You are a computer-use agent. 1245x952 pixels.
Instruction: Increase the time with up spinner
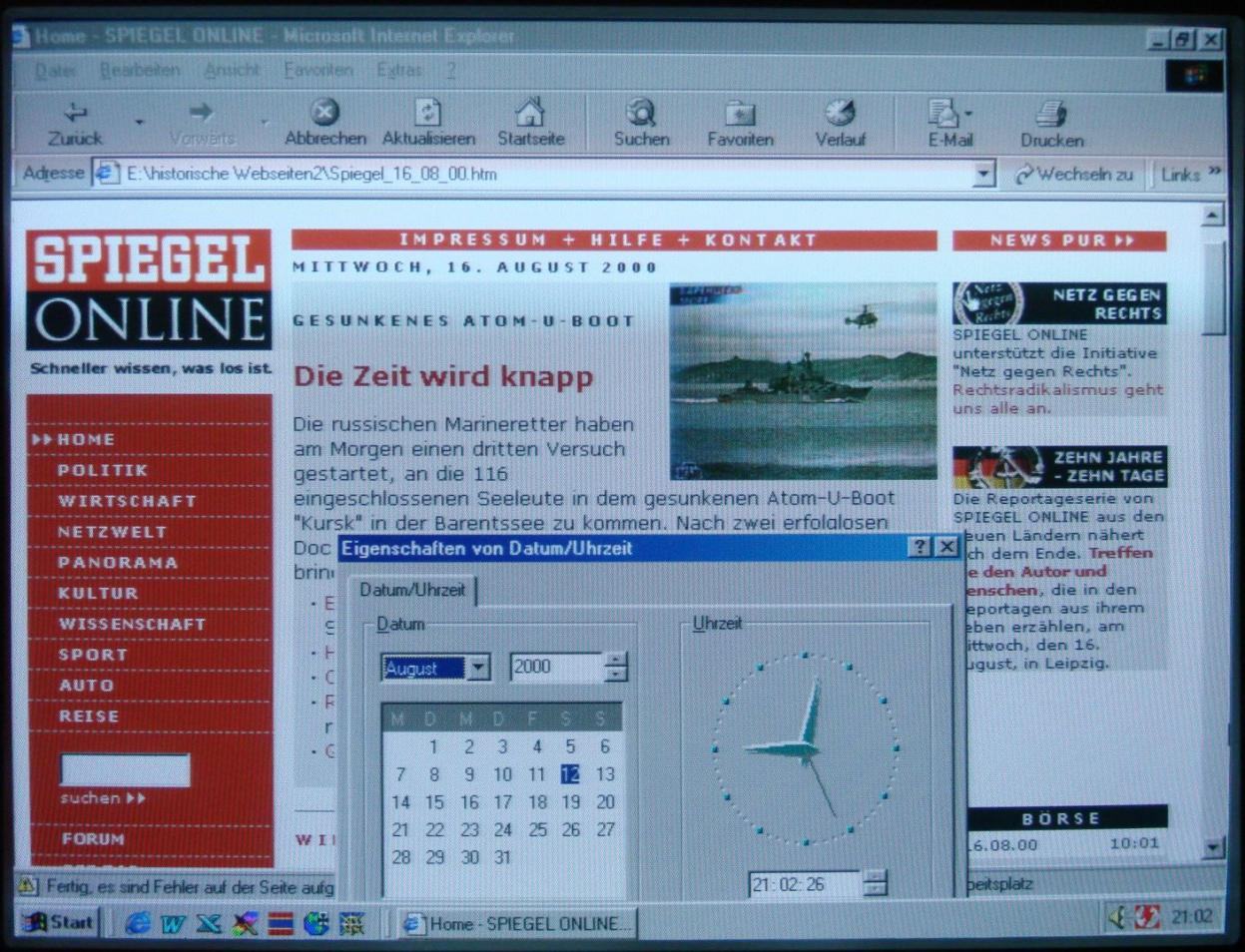point(875,876)
